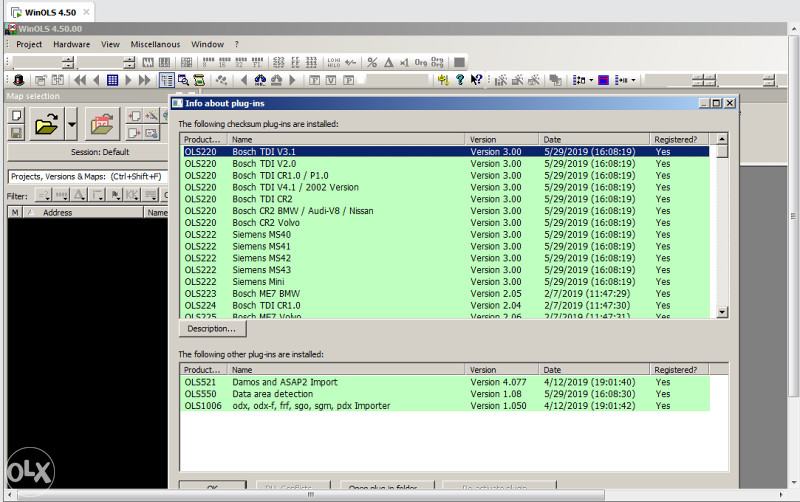800x502 pixels.
Task: Click the import folder icon with red file
Action: (101, 125)
